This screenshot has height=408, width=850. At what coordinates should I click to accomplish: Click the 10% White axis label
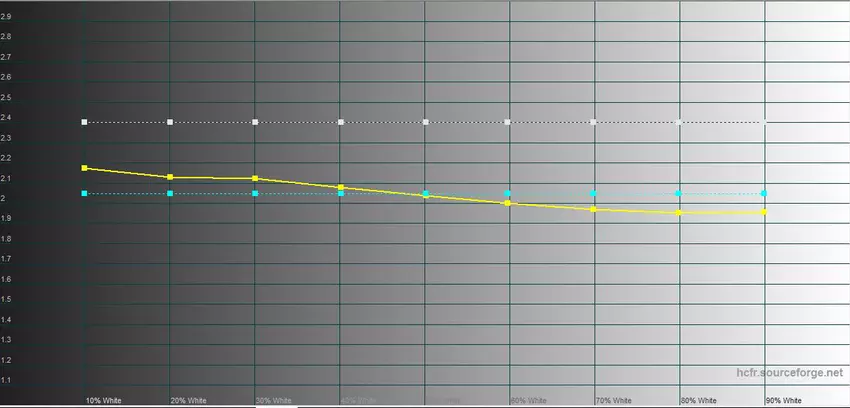click(103, 400)
